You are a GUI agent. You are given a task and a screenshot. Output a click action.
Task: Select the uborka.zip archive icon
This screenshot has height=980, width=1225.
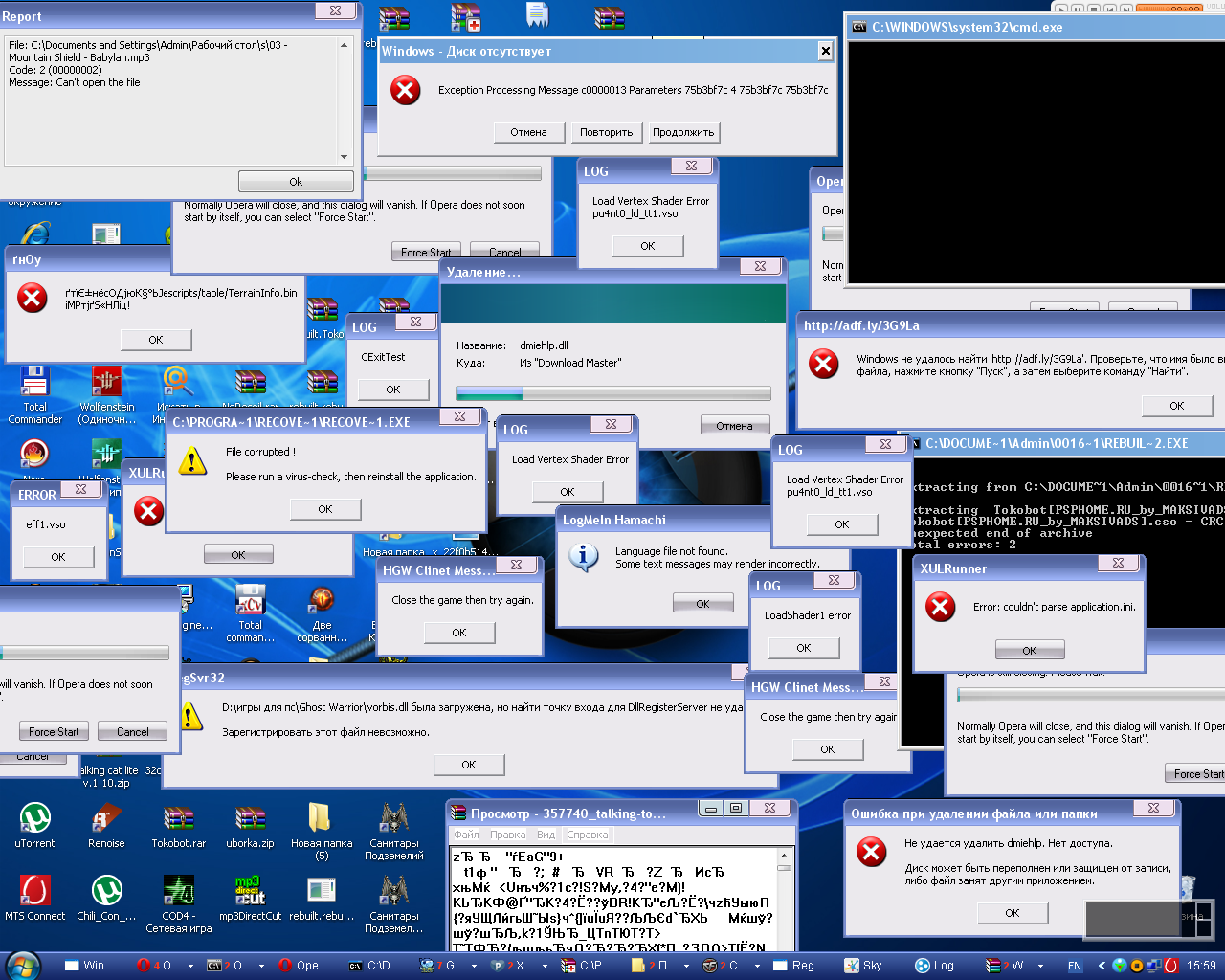tap(251, 824)
